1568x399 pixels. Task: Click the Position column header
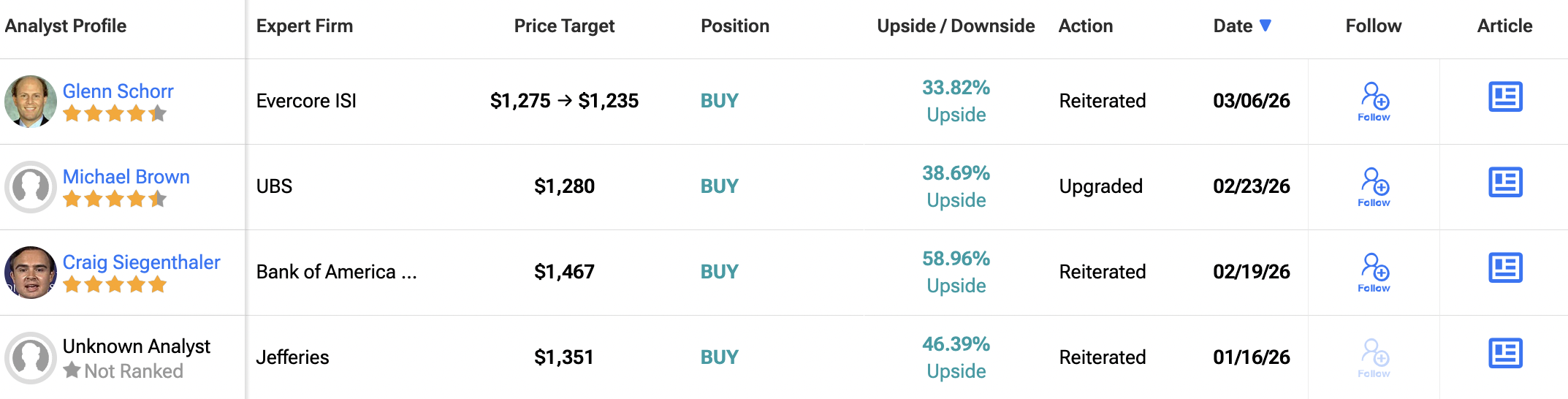734,26
